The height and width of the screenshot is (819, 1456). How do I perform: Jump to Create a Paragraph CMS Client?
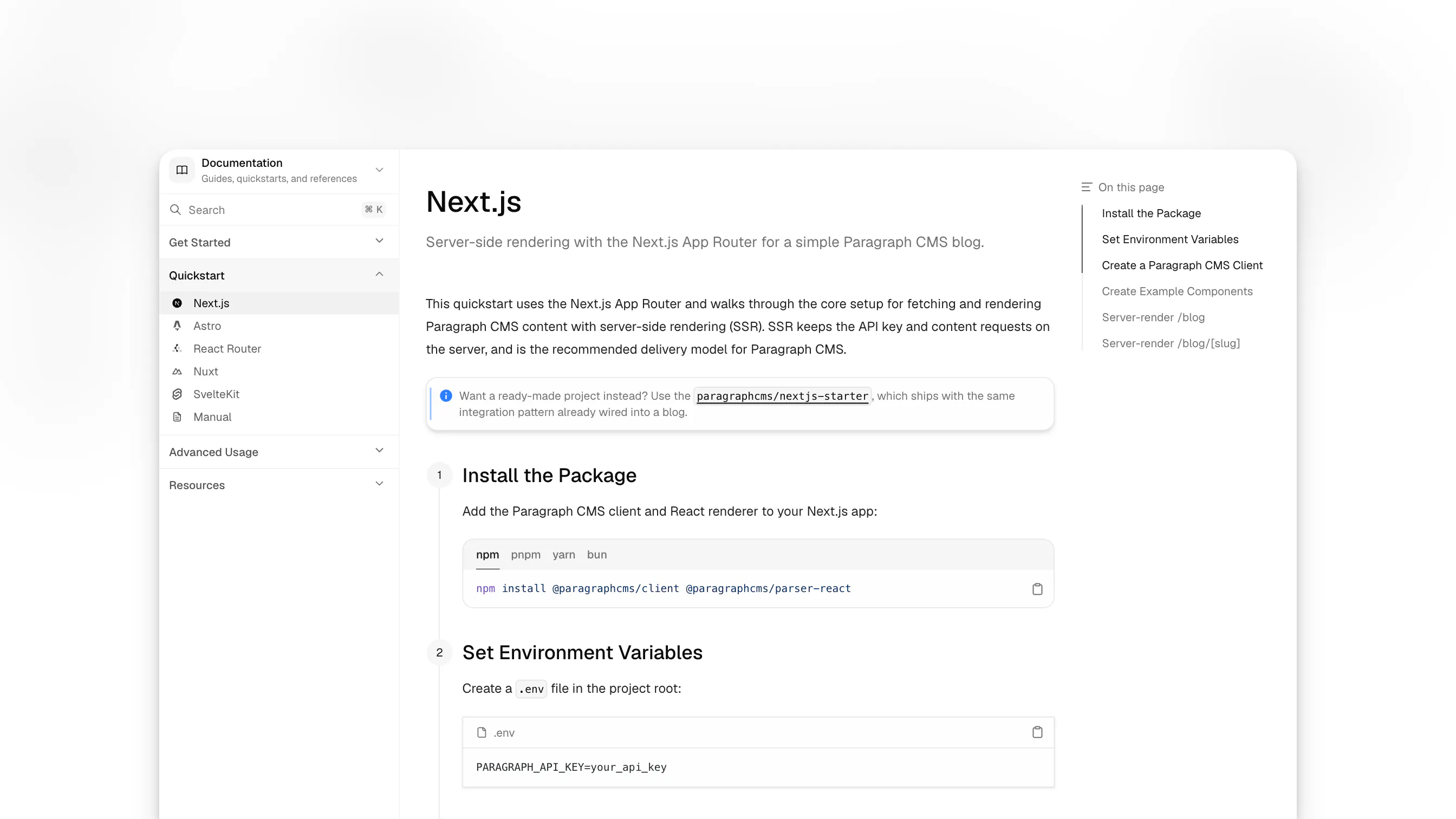click(x=1182, y=265)
